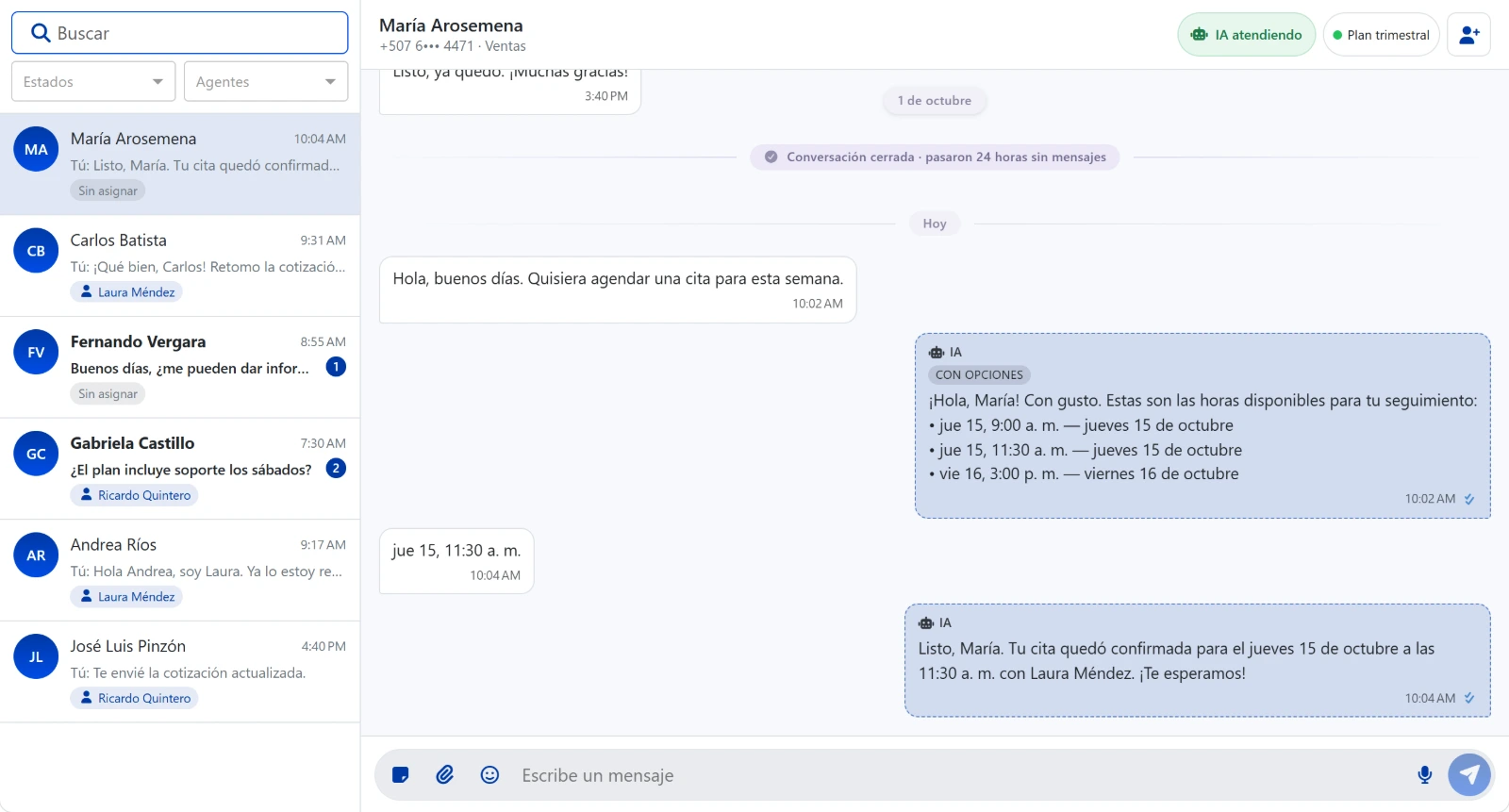This screenshot has width=1509, height=812.
Task: Open the quick notes sticker icon
Action: coord(401,775)
